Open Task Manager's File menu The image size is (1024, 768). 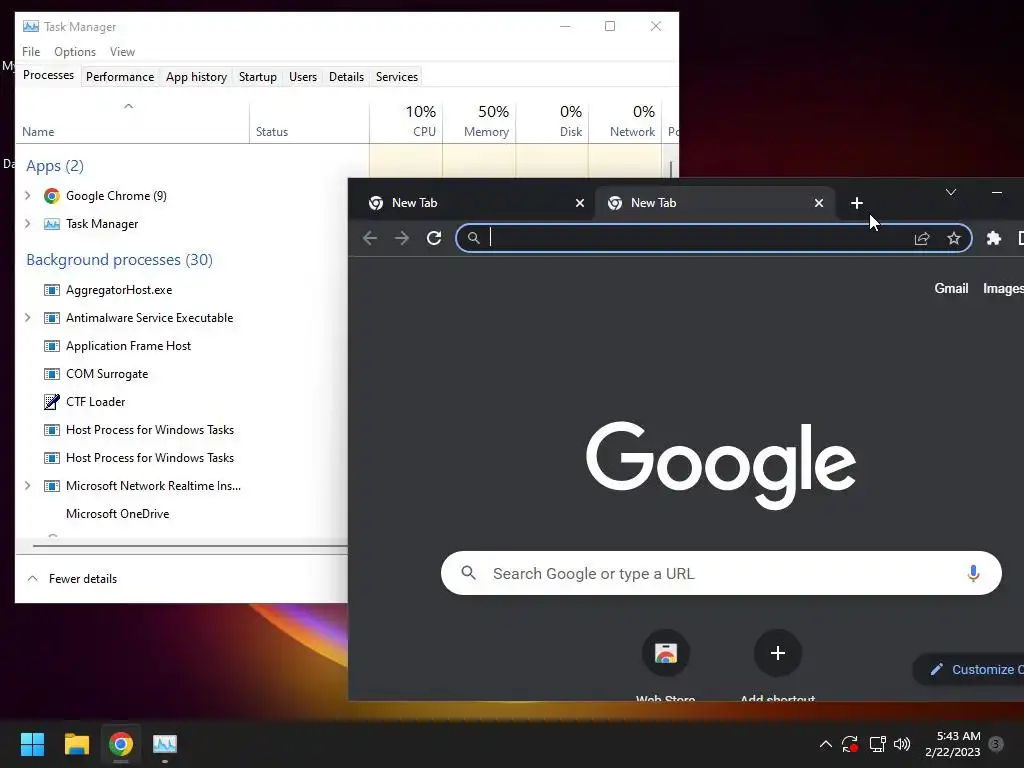(31, 52)
